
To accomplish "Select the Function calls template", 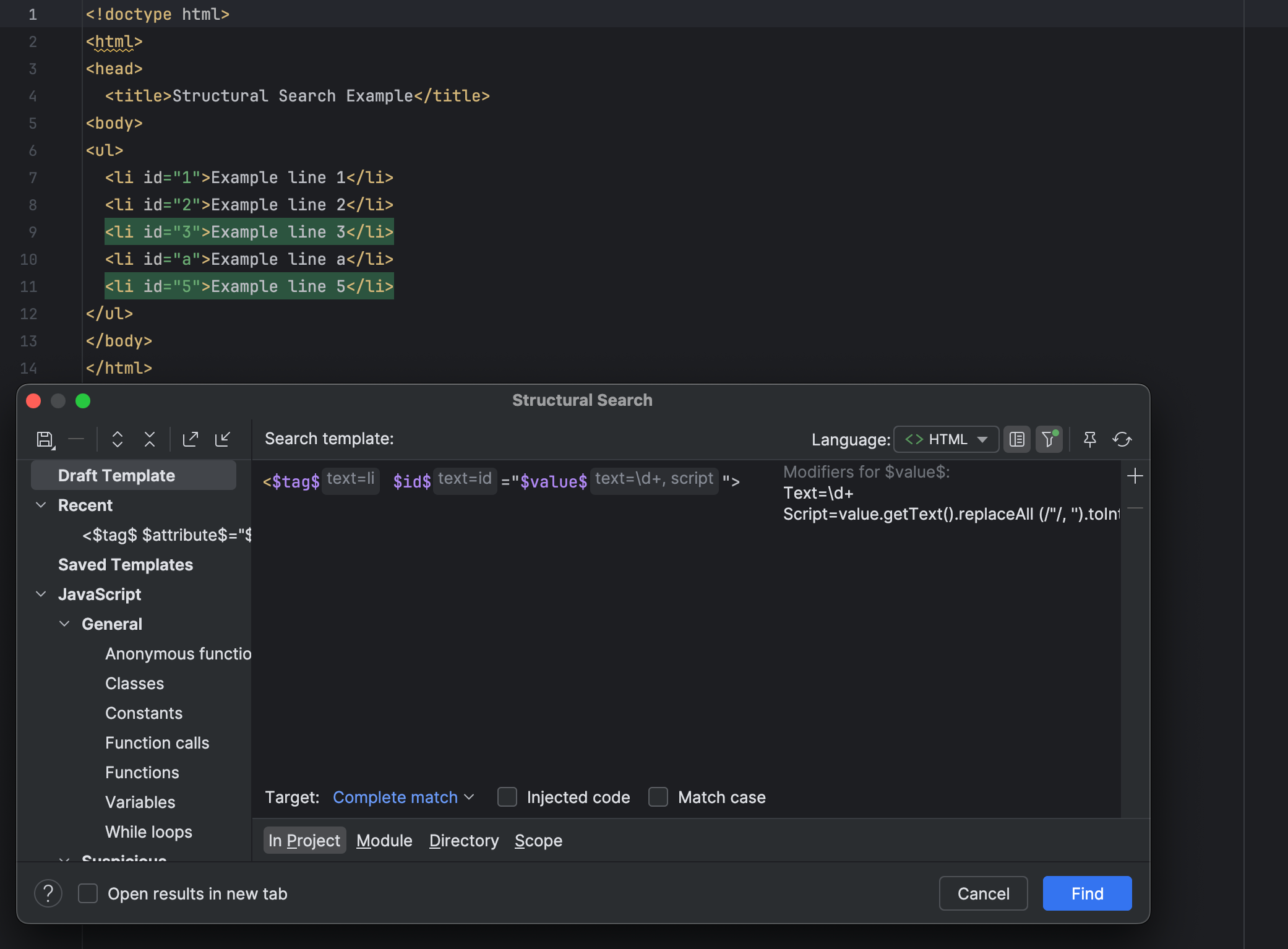I will tap(157, 742).
